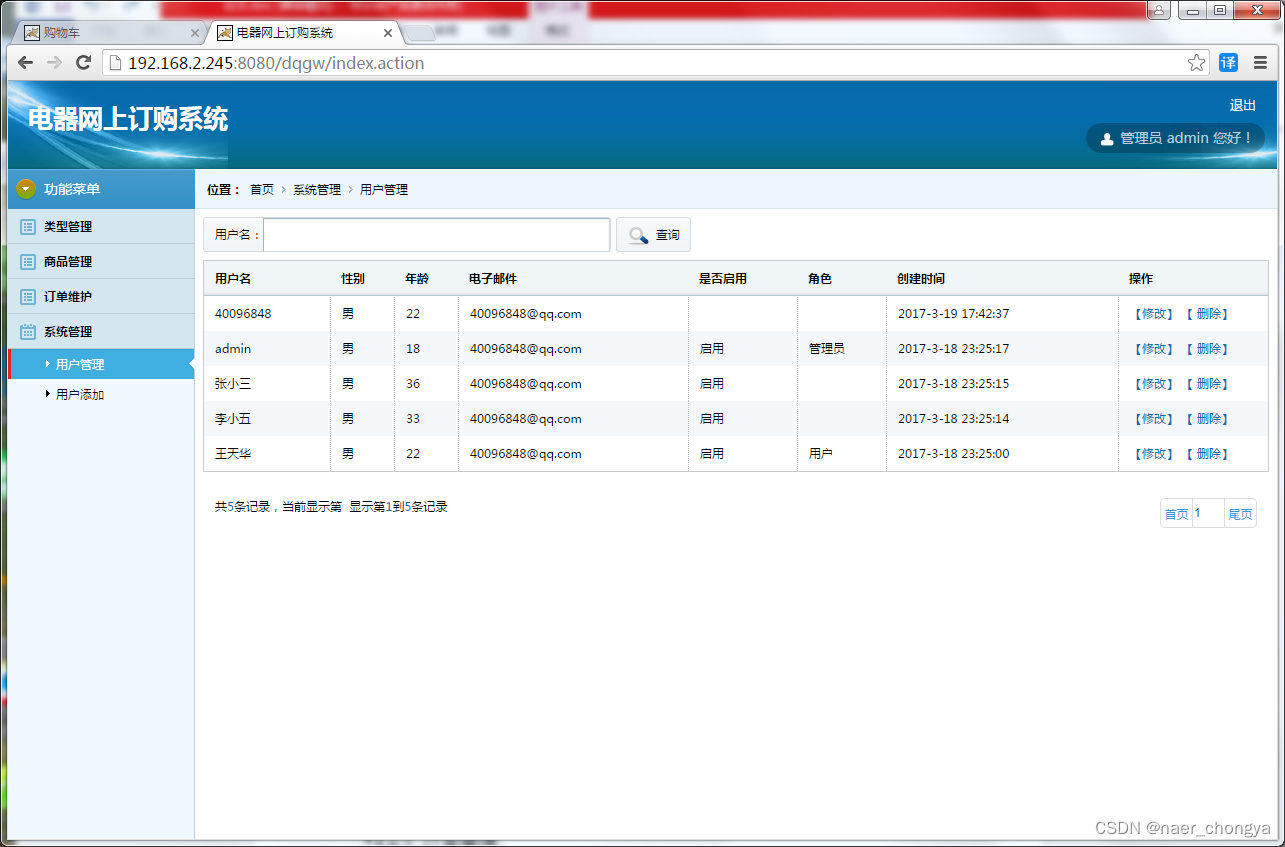
Task: Click the 管理员 admin 您好 badge
Action: (x=1176, y=138)
